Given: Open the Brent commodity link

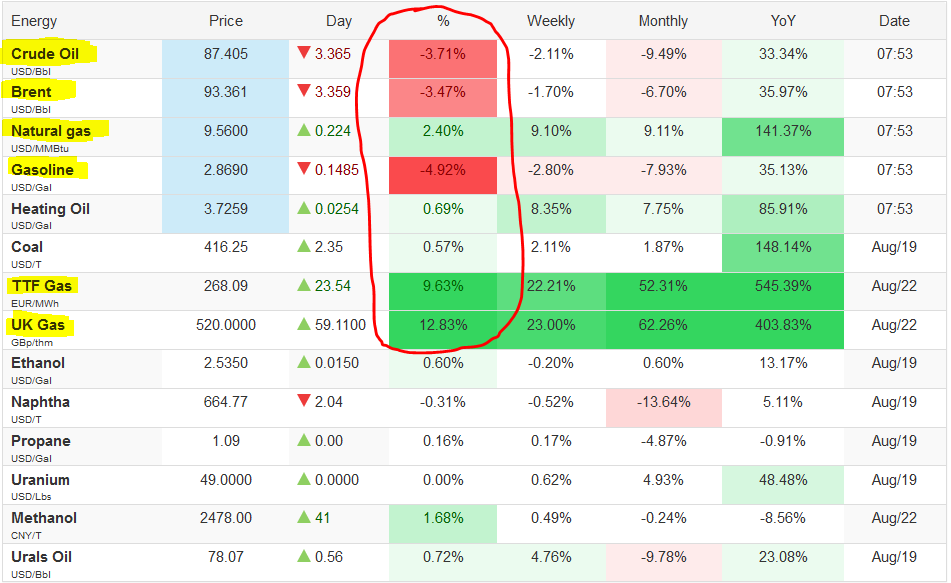Looking at the screenshot, I should tap(31, 92).
